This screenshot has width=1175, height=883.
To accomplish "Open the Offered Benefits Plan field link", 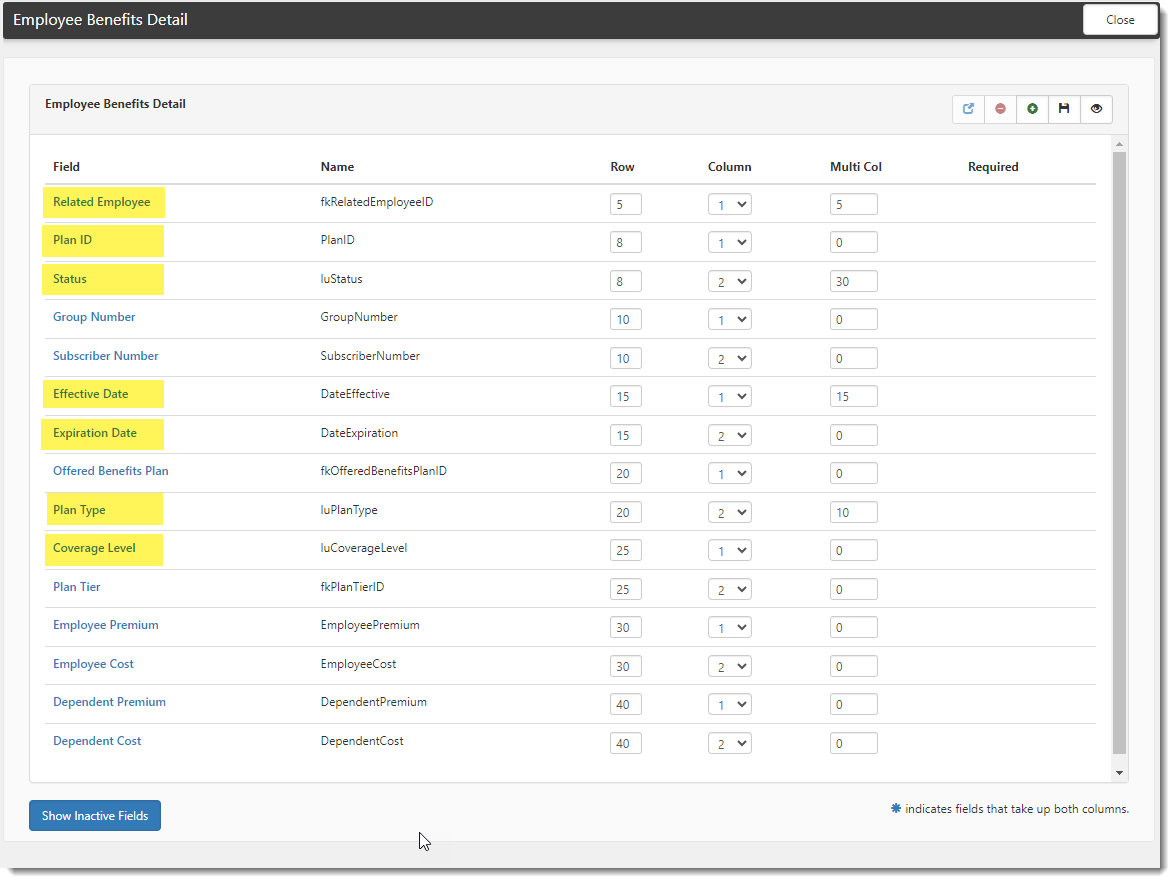I will [x=110, y=471].
